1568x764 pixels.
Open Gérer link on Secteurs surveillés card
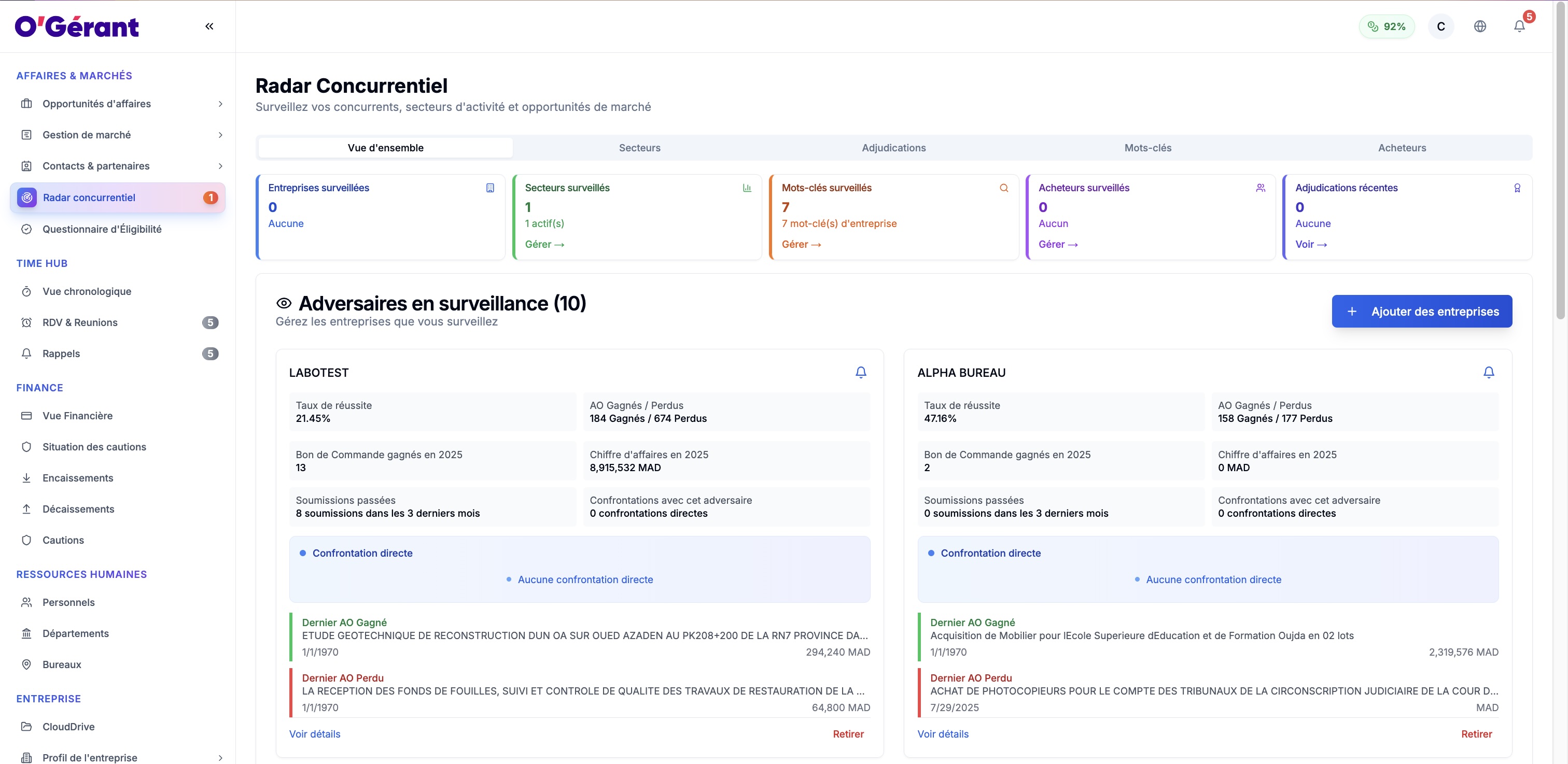[x=544, y=245]
